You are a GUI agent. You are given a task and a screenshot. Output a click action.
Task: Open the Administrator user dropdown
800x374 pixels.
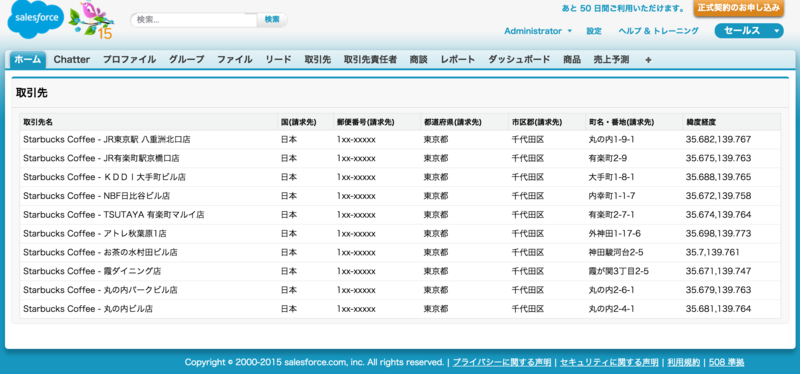538,31
